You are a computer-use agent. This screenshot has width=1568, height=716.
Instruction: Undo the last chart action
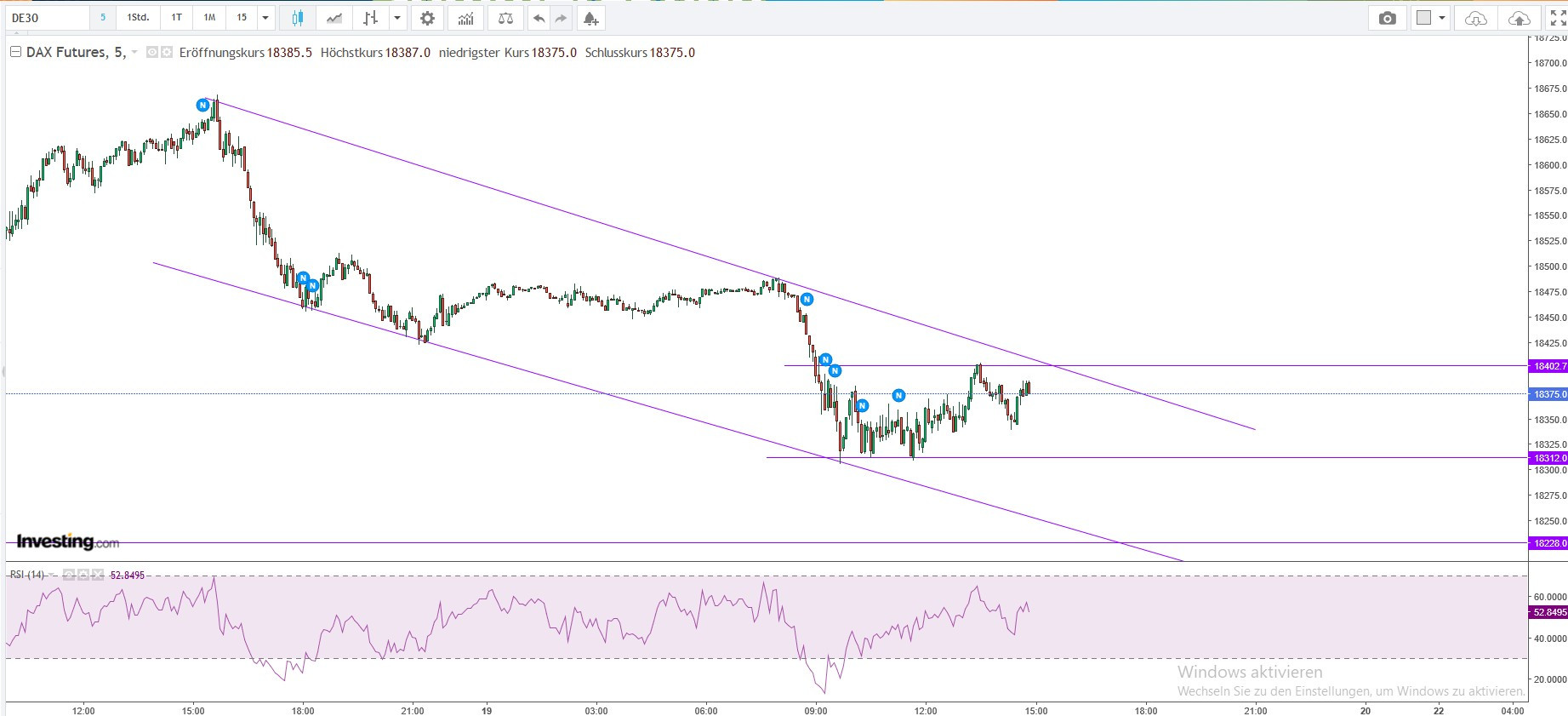coord(539,18)
